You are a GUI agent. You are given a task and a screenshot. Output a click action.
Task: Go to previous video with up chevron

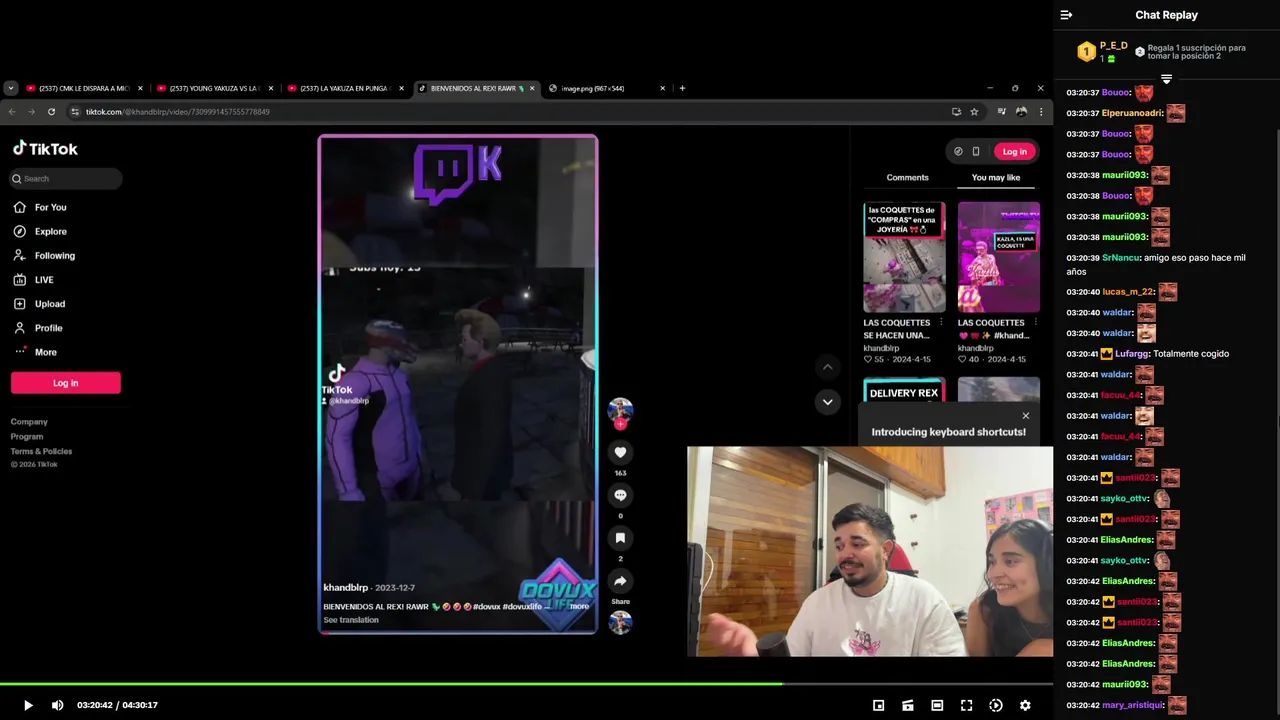[x=827, y=367]
